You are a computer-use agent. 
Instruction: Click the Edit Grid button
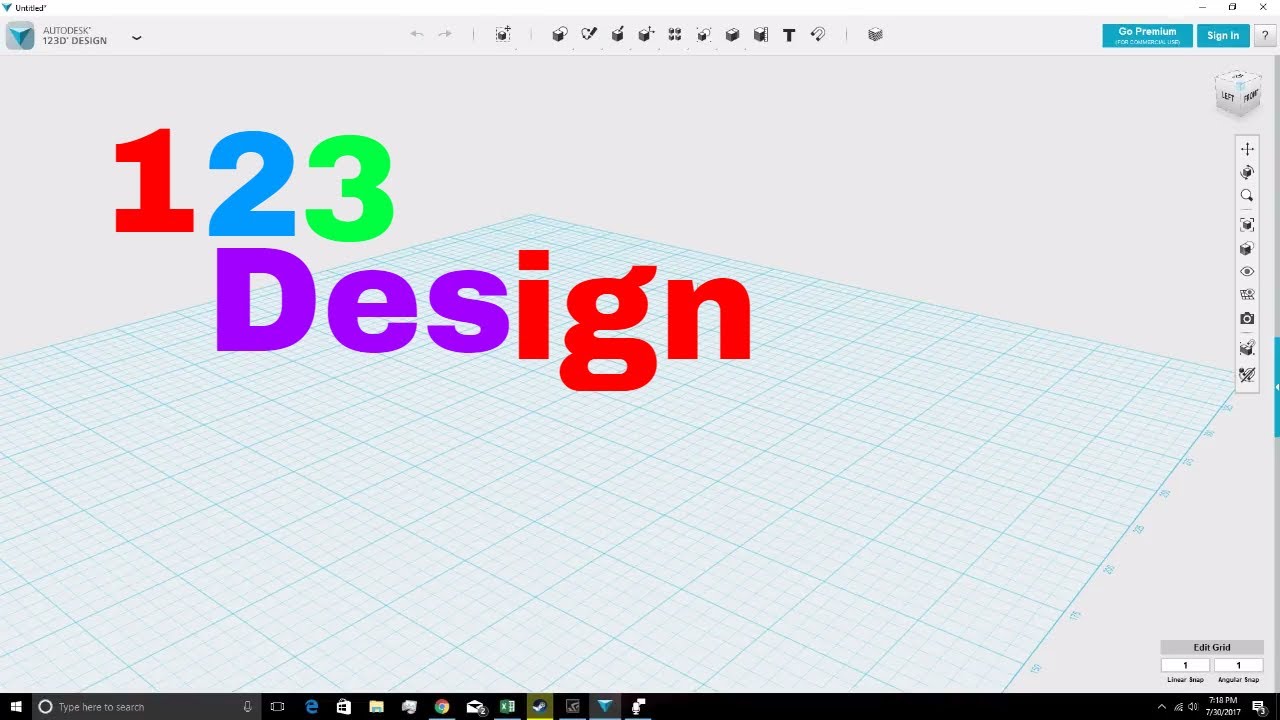point(1212,647)
